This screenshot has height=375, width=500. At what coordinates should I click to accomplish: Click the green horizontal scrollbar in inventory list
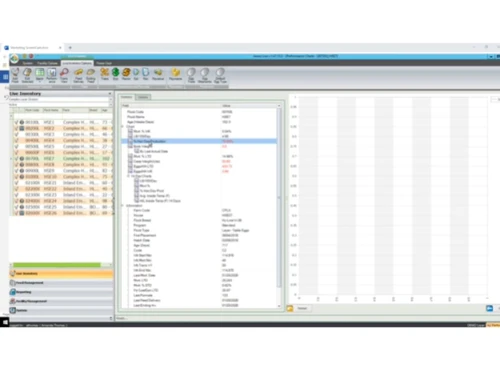point(57,265)
